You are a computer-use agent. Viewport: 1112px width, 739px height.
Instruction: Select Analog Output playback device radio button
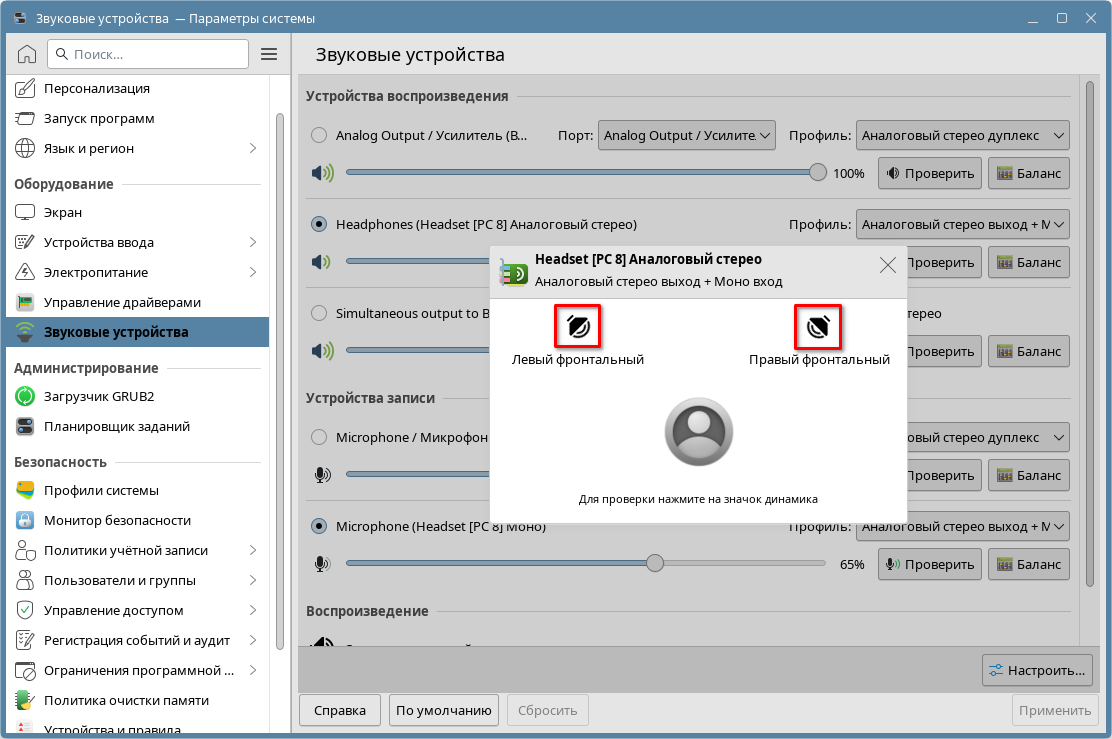click(319, 135)
